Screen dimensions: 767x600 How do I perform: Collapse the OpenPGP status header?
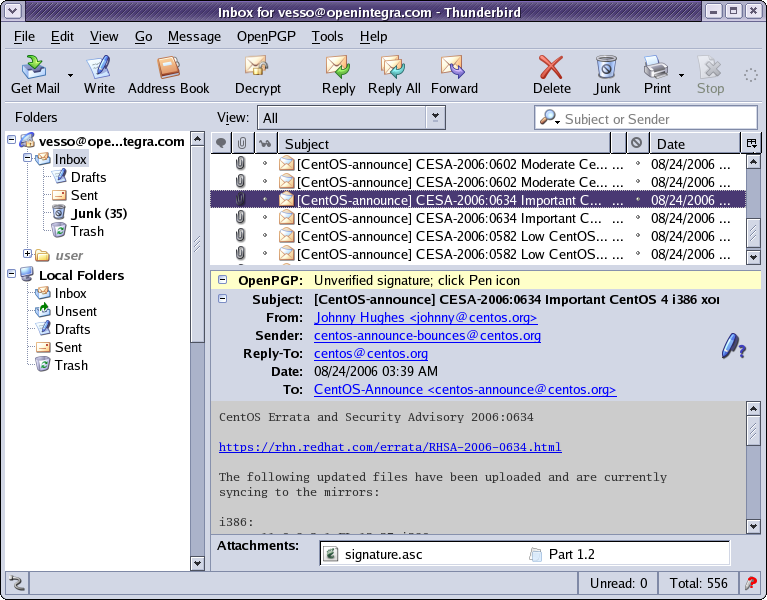(x=223, y=280)
